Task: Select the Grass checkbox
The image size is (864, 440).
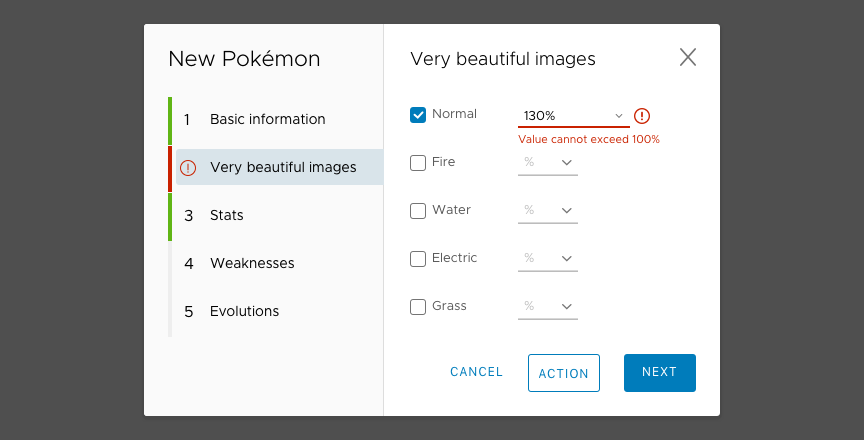Action: click(418, 306)
